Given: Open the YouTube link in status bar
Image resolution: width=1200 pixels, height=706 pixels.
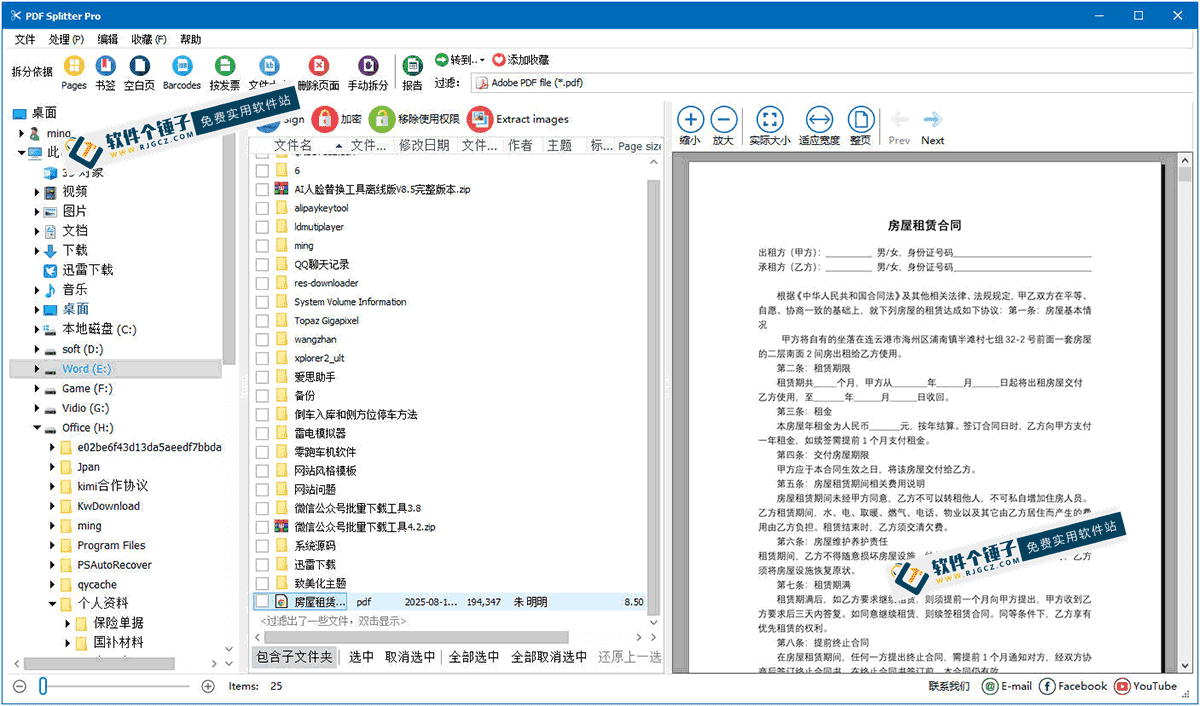Looking at the screenshot, I should (x=1146, y=686).
